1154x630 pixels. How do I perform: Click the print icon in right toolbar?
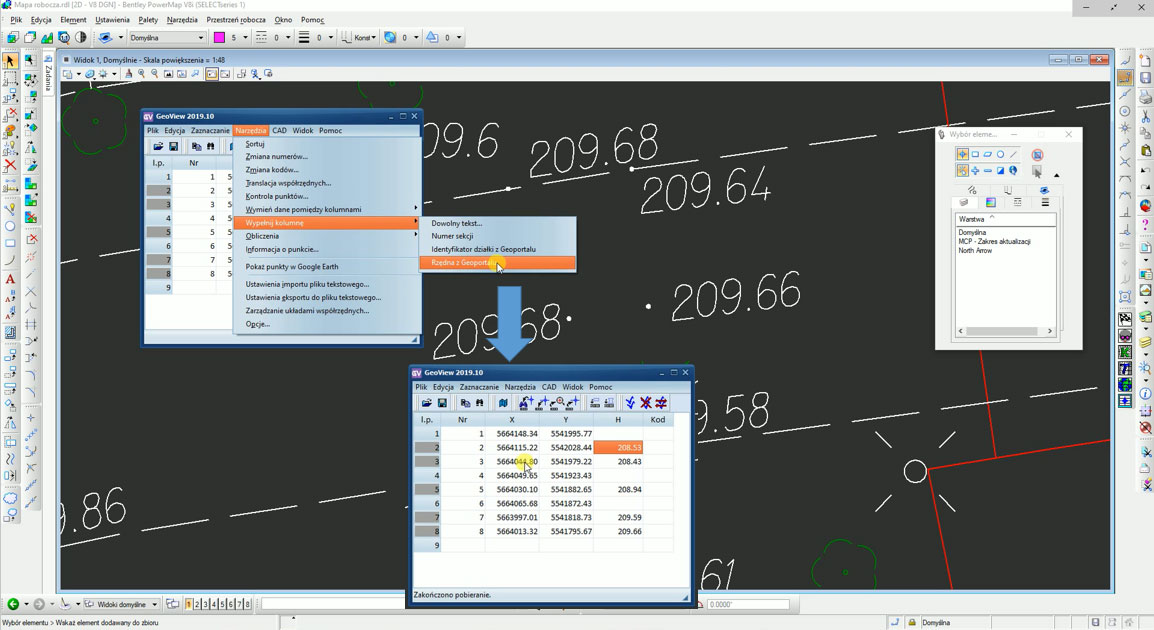click(x=1146, y=97)
